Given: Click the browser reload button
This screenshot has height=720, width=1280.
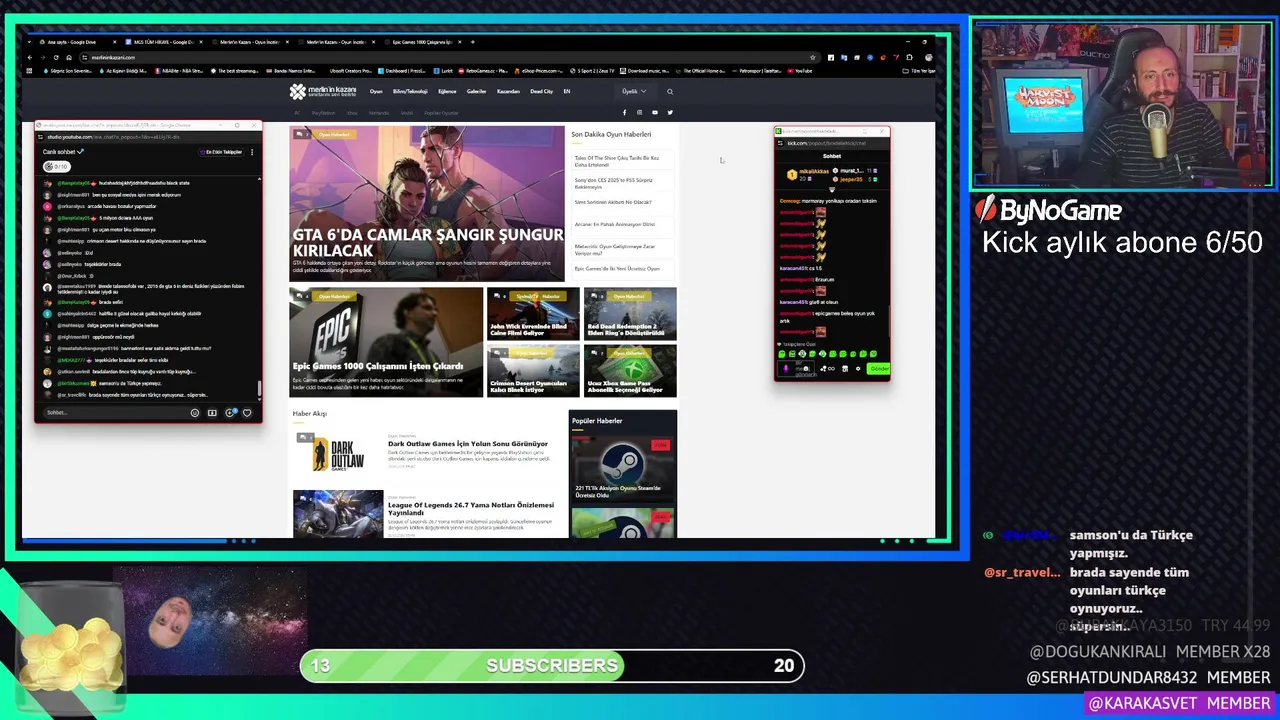Looking at the screenshot, I should coord(56,57).
